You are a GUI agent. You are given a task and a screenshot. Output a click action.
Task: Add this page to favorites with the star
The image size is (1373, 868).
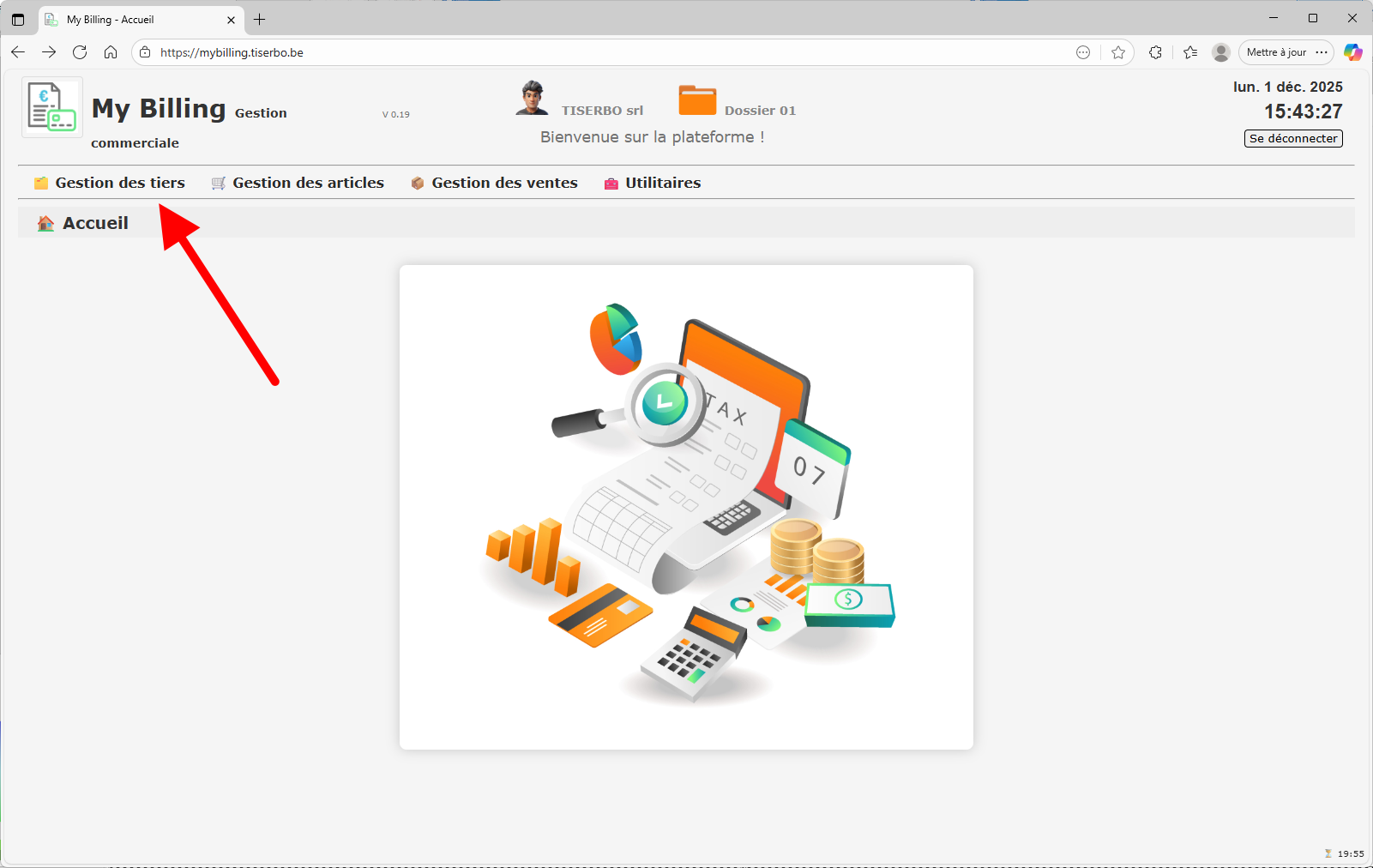[x=1118, y=52]
